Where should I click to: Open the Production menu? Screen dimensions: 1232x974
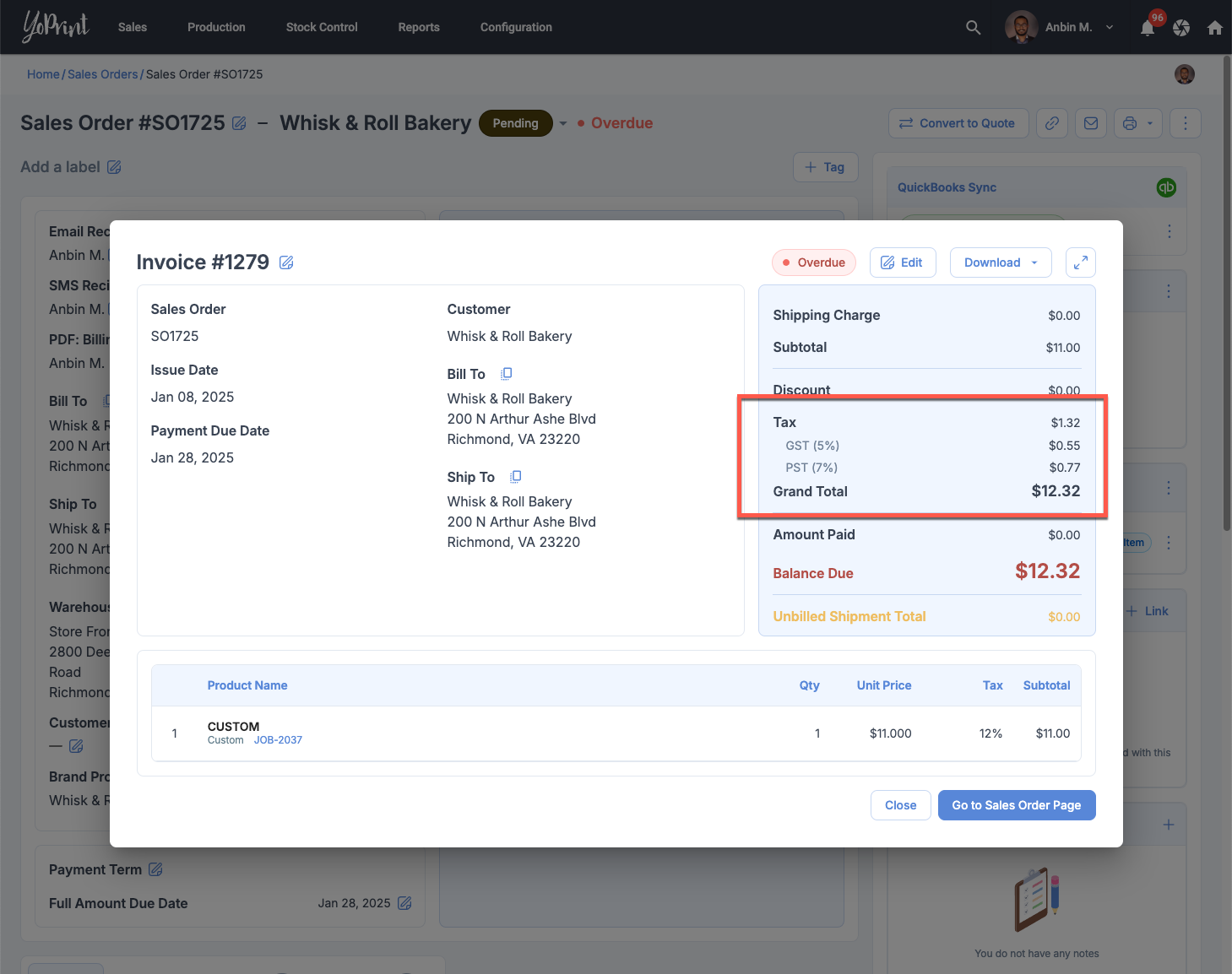click(x=216, y=27)
